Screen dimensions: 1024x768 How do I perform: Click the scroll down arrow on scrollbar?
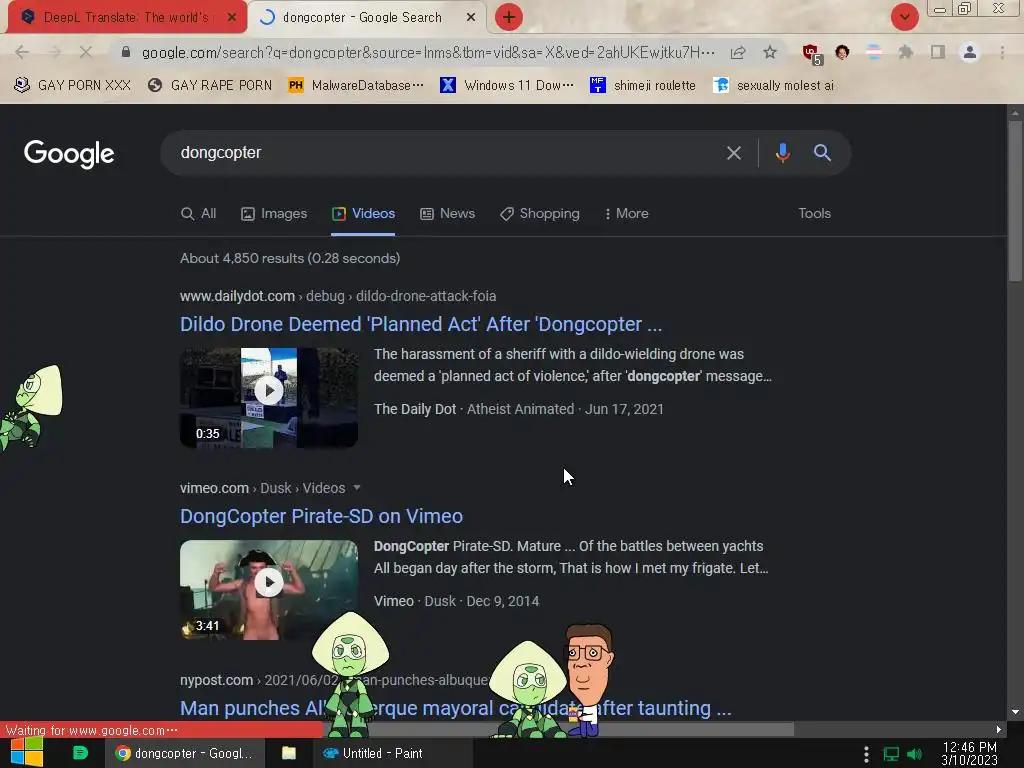(1015, 712)
